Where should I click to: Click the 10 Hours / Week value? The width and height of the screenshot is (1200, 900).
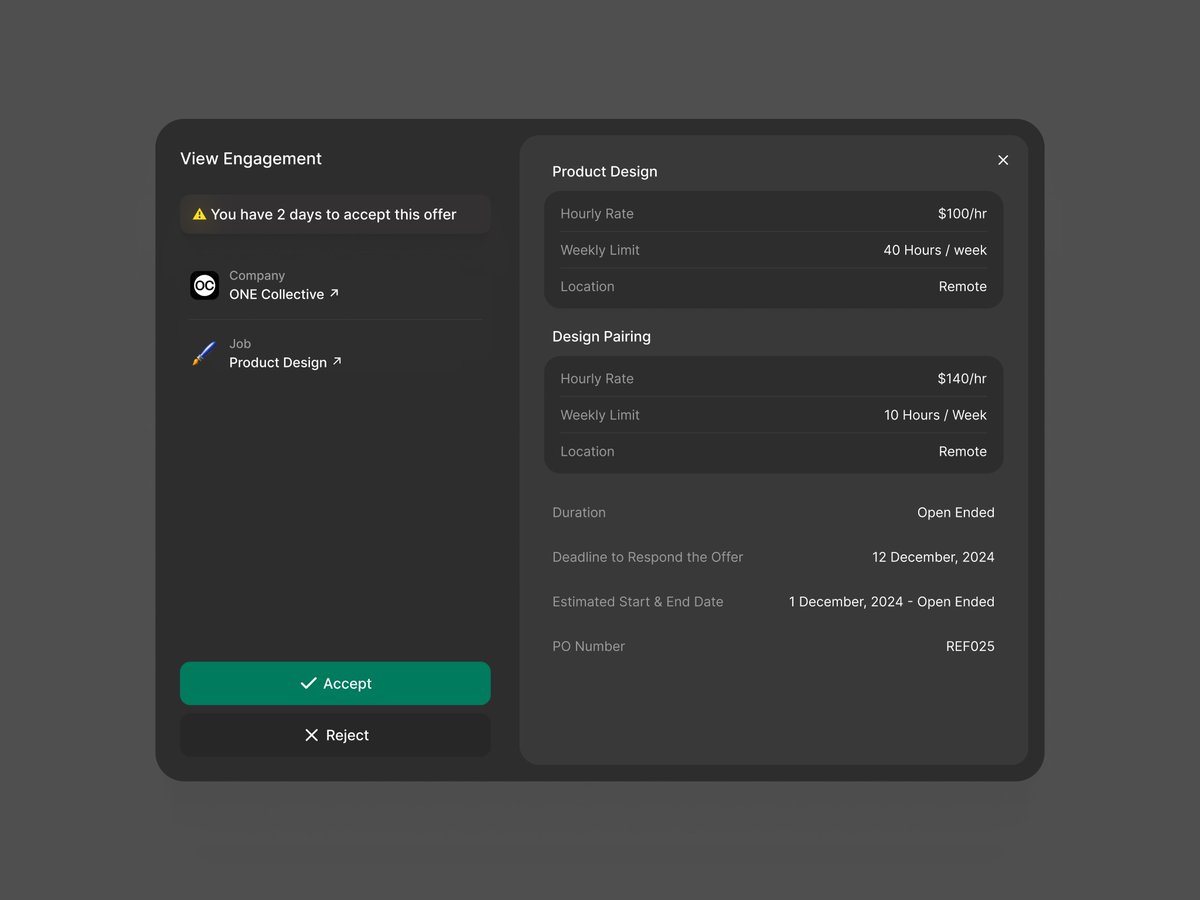[935, 415]
